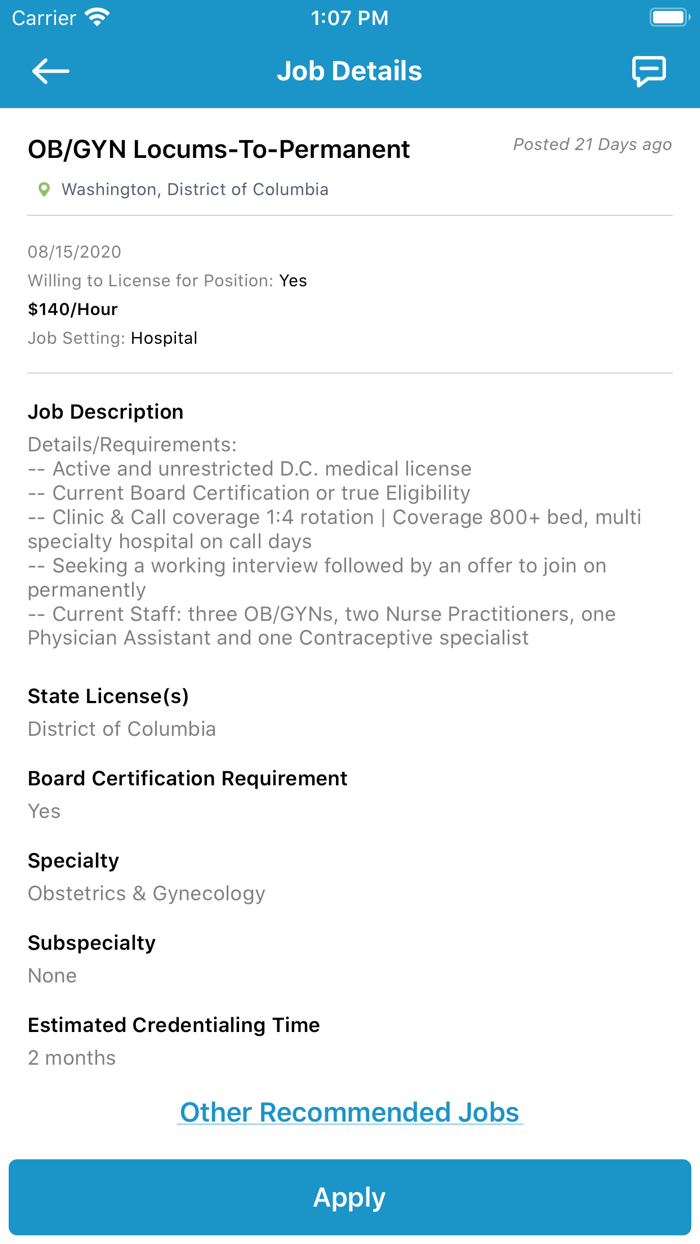Tap the Washington, District of Columbia location text
The image size is (700, 1244).
(194, 189)
